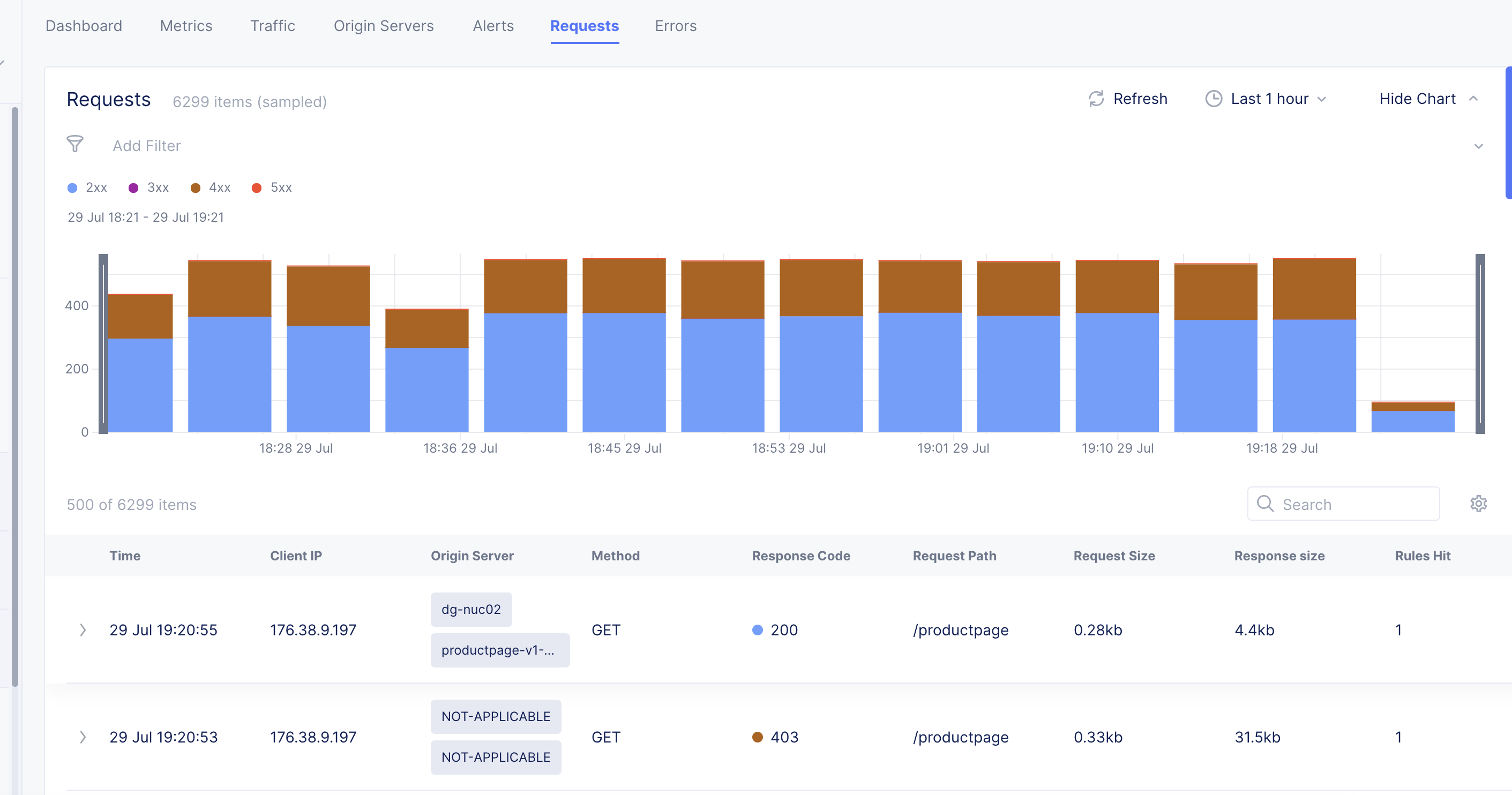
Task: Expand the Add Filter dropdown chevron
Action: pyautogui.click(x=1479, y=146)
